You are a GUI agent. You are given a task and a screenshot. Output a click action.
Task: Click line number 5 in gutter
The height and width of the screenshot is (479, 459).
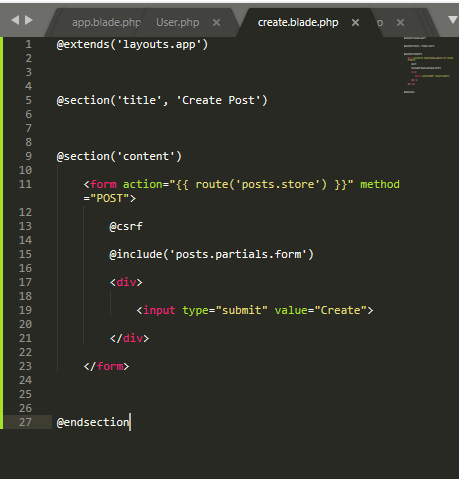coord(29,100)
